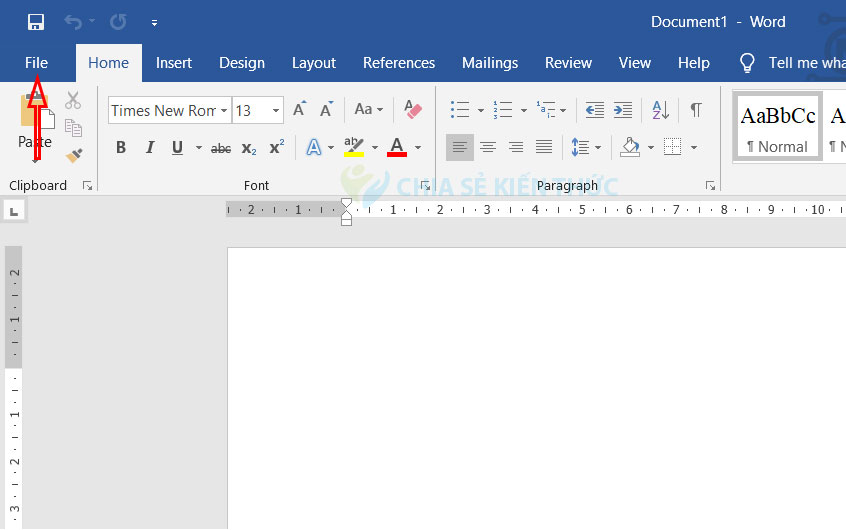Click the Grow Font size icon
Image resolution: width=846 pixels, height=530 pixels.
pyautogui.click(x=299, y=110)
